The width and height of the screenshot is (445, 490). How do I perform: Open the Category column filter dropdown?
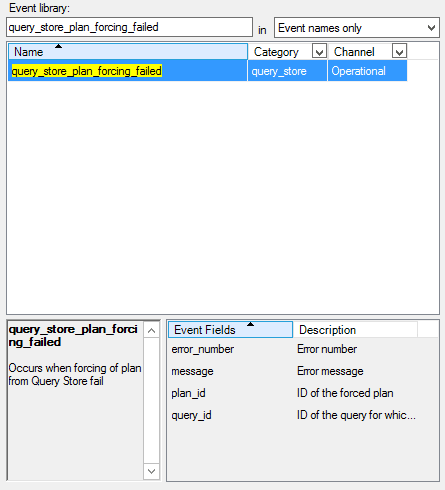[319, 52]
